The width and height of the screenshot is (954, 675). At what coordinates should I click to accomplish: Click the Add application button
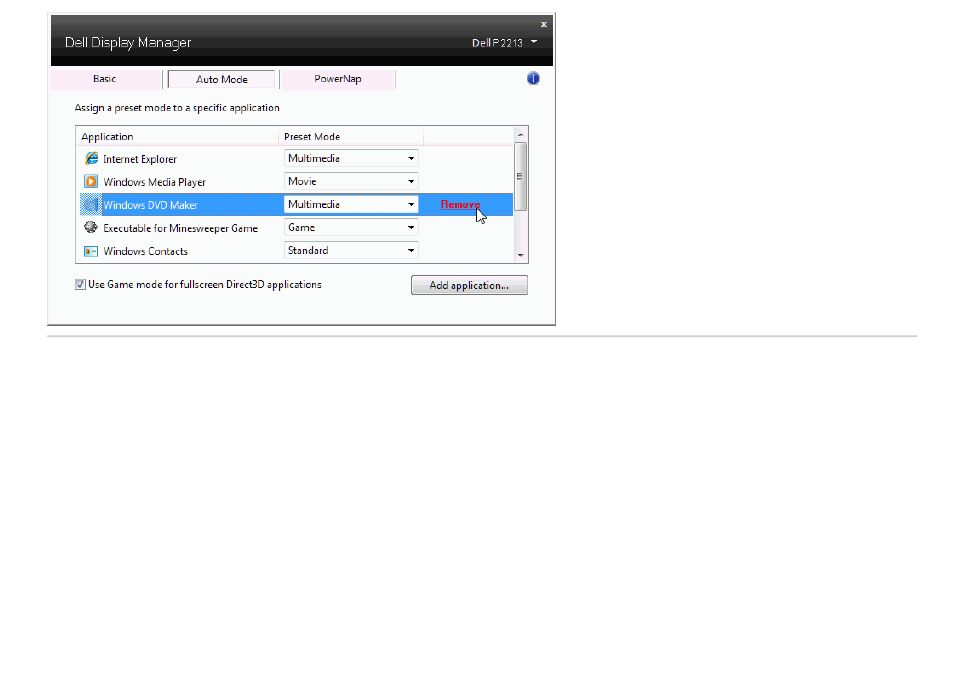[x=469, y=285]
